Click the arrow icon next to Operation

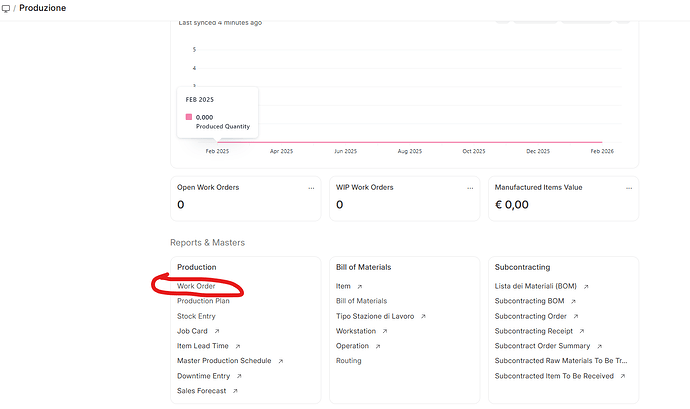[x=378, y=346]
